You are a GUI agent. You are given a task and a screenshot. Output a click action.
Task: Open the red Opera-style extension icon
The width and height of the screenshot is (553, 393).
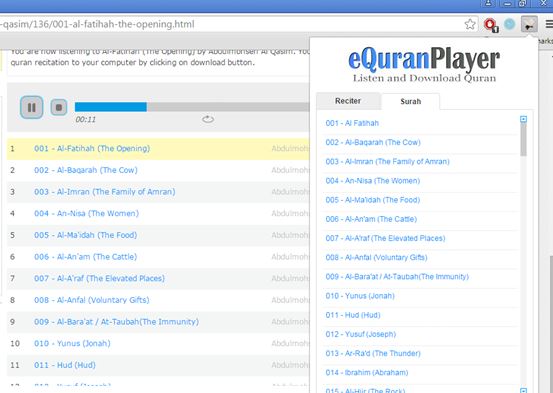pos(491,25)
